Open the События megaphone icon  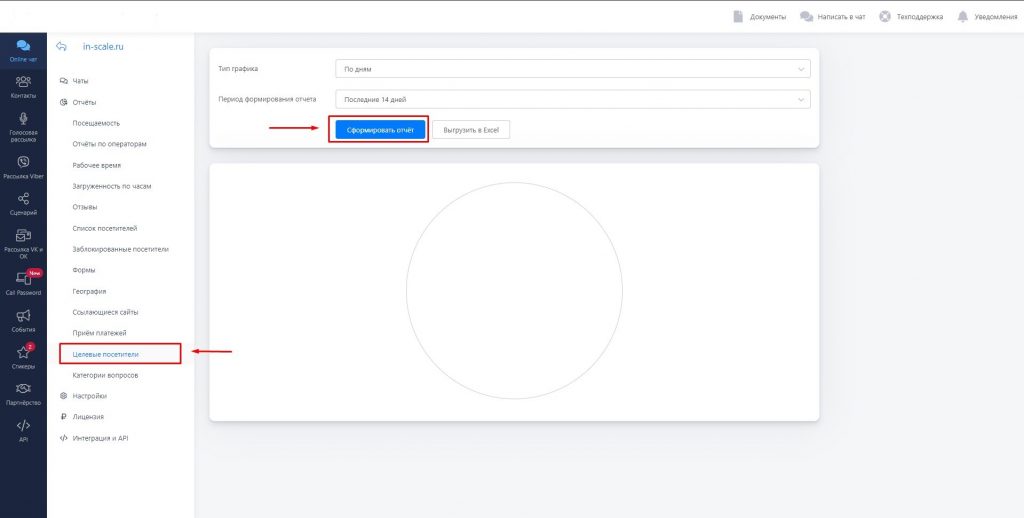pyautogui.click(x=23, y=316)
